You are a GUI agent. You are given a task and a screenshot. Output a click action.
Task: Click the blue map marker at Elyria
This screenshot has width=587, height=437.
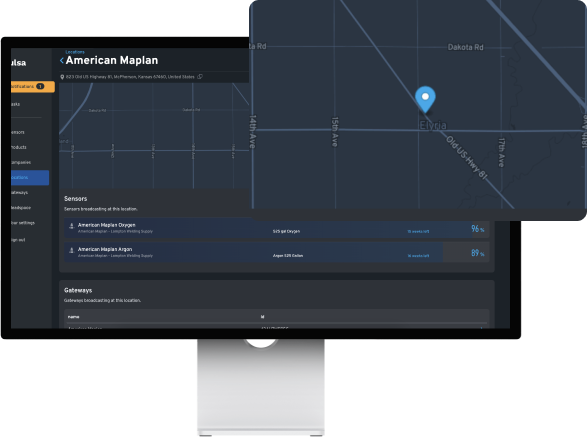[x=425, y=99]
